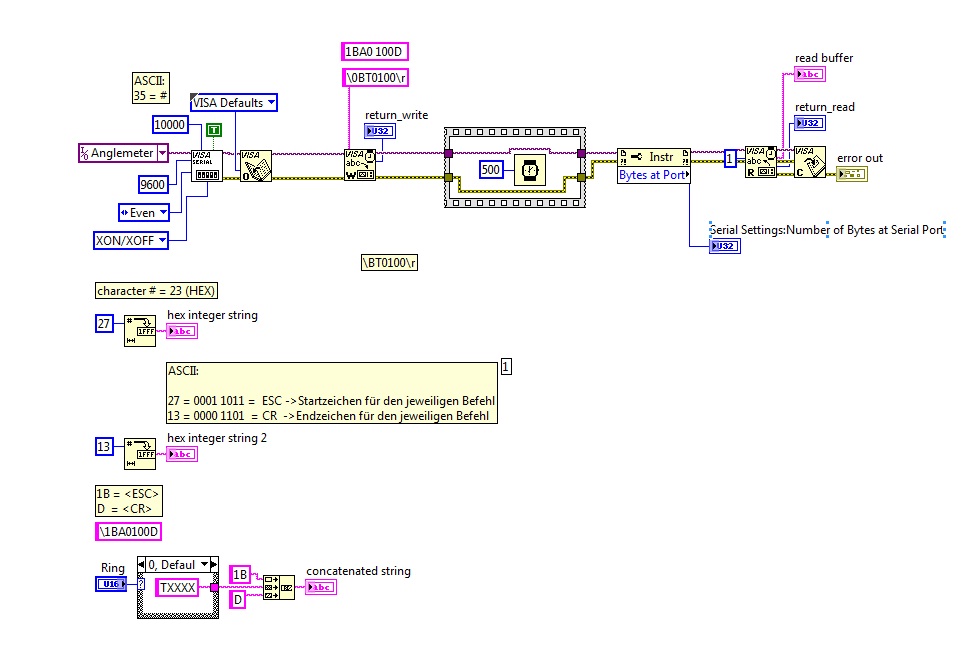Select the character # = 23 (HEX) comment

156,291
